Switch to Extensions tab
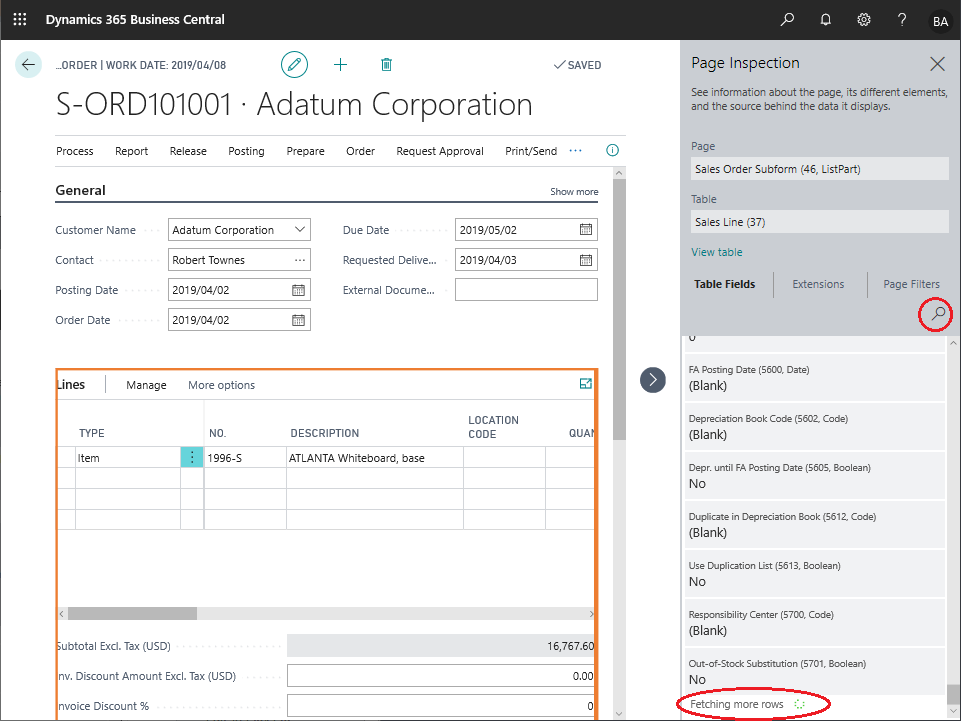The image size is (961, 721). click(x=818, y=284)
